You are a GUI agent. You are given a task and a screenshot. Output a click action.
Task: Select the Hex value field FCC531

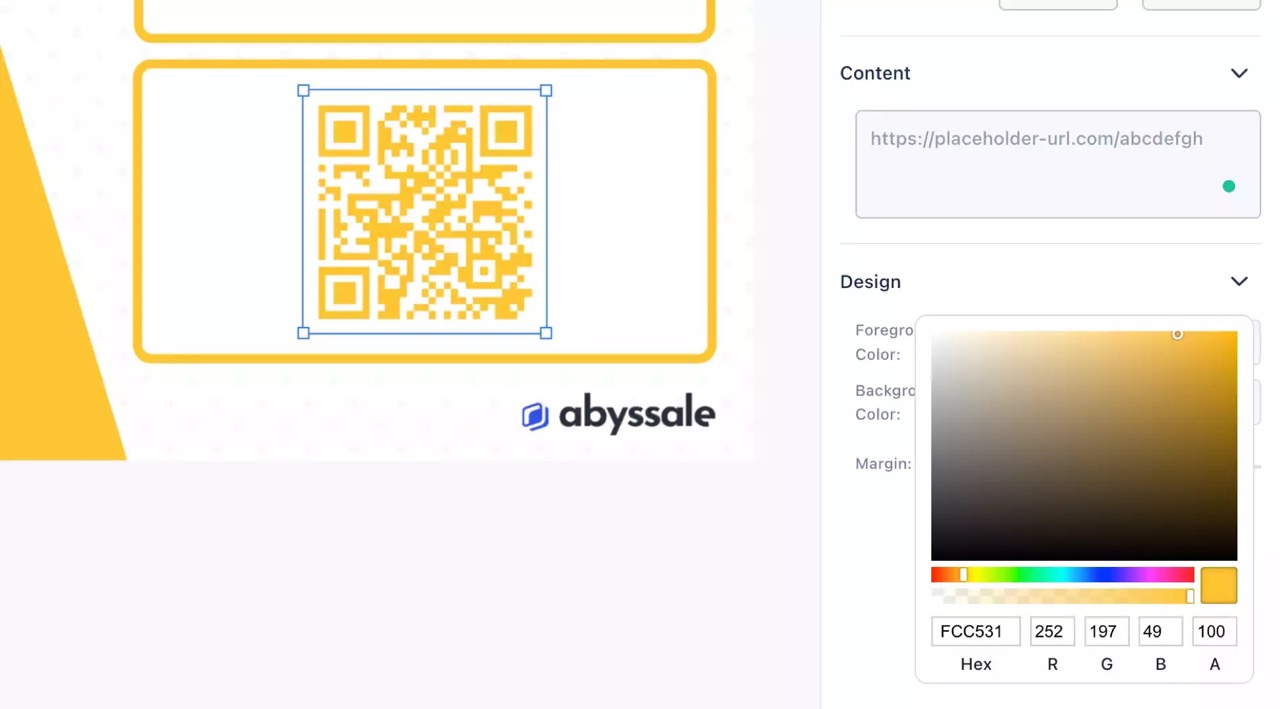click(x=975, y=631)
